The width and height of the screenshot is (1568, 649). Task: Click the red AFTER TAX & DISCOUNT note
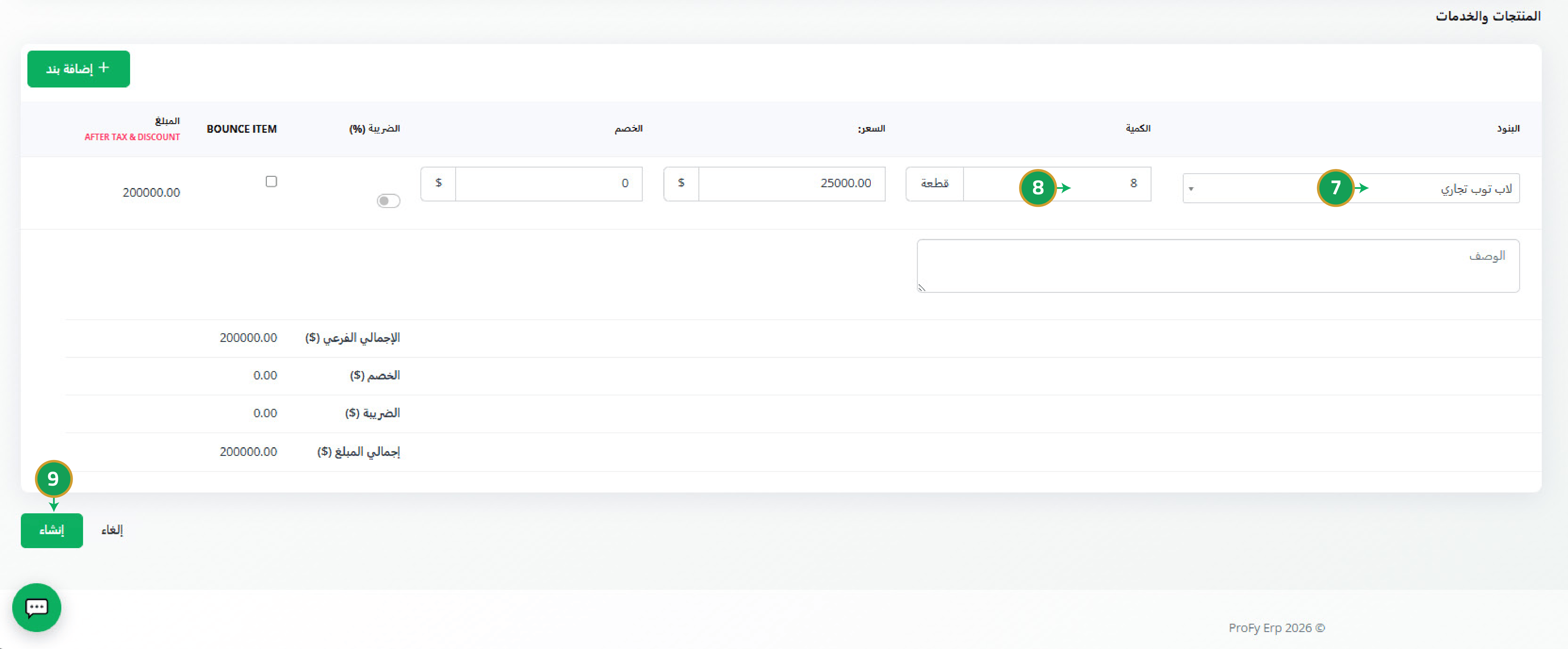pos(132,137)
